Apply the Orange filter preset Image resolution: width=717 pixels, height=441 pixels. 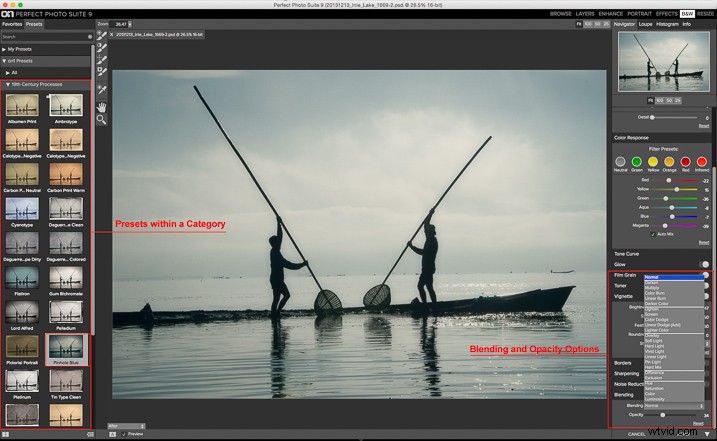668,161
